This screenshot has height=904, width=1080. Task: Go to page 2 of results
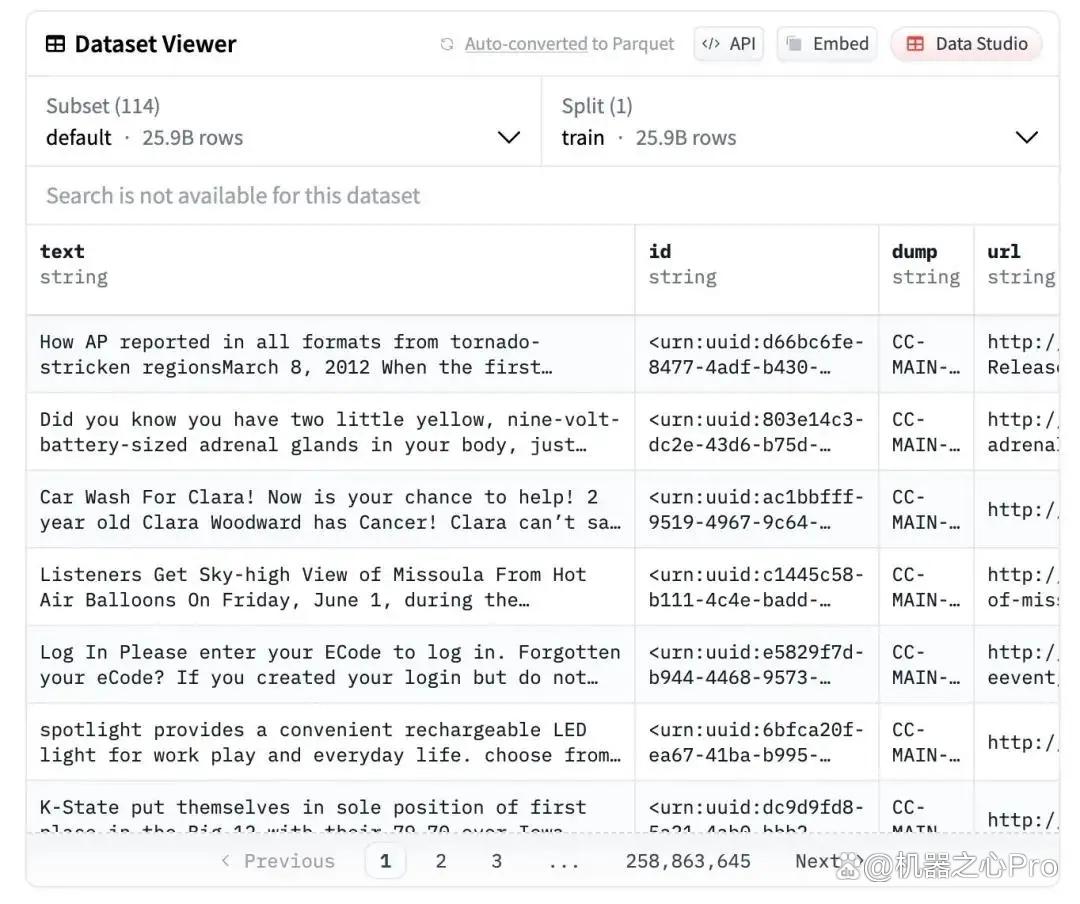[441, 861]
